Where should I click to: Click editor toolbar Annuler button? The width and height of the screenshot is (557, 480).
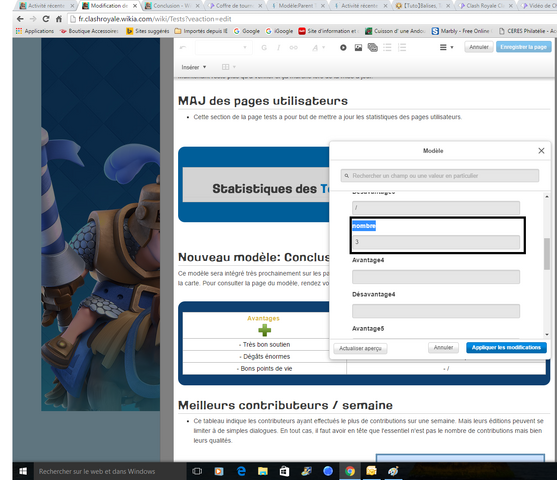478,47
